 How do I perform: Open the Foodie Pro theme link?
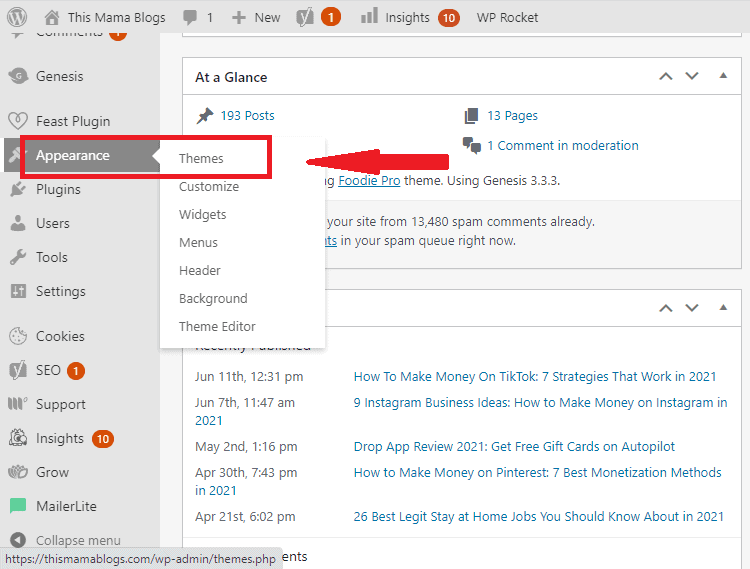369,181
